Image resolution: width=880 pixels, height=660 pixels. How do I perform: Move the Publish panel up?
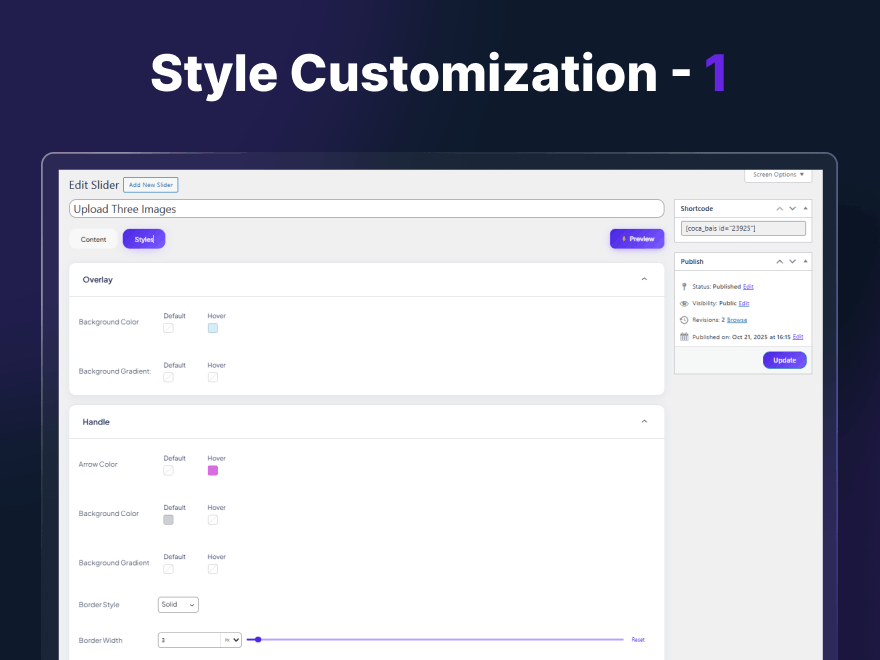click(780, 261)
